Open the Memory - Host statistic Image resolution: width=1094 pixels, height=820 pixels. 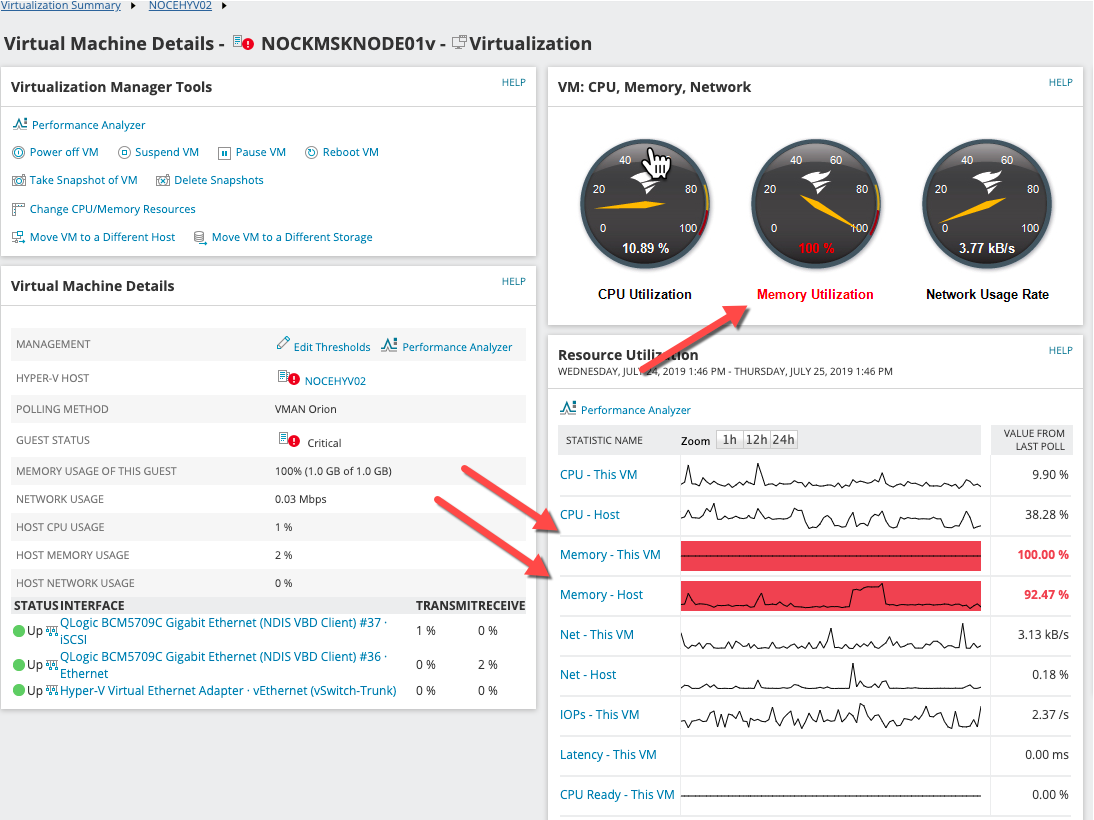(601, 595)
